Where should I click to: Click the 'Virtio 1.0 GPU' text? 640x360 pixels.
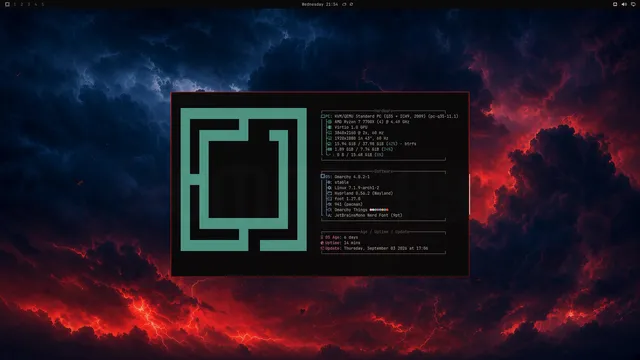[x=351, y=127]
